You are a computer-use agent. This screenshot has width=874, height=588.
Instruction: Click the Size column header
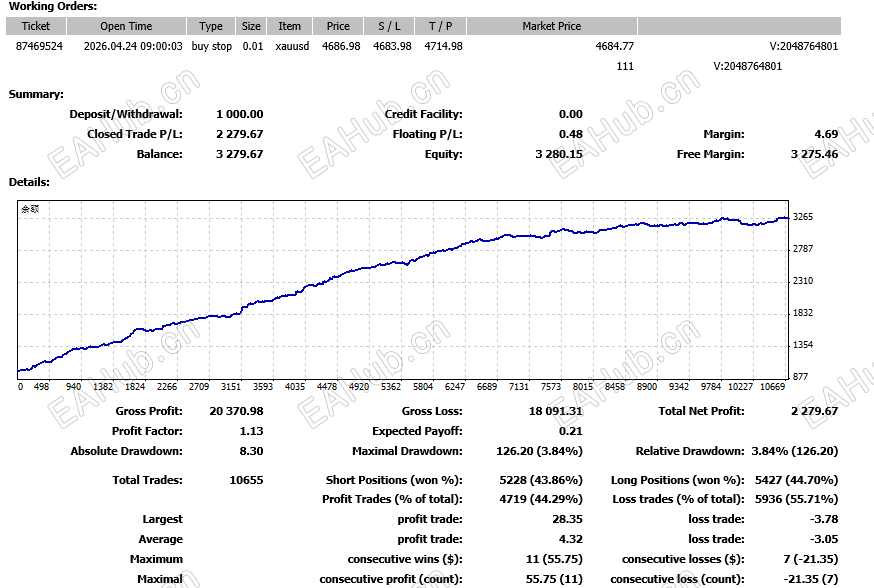tap(251, 26)
